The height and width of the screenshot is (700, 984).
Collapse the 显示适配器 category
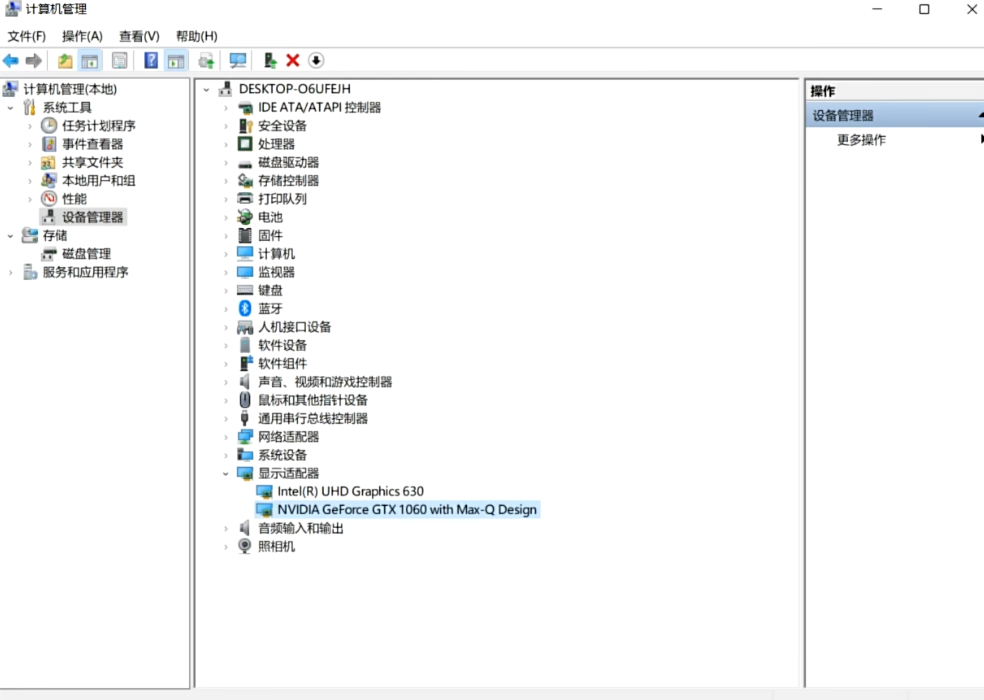[227, 473]
